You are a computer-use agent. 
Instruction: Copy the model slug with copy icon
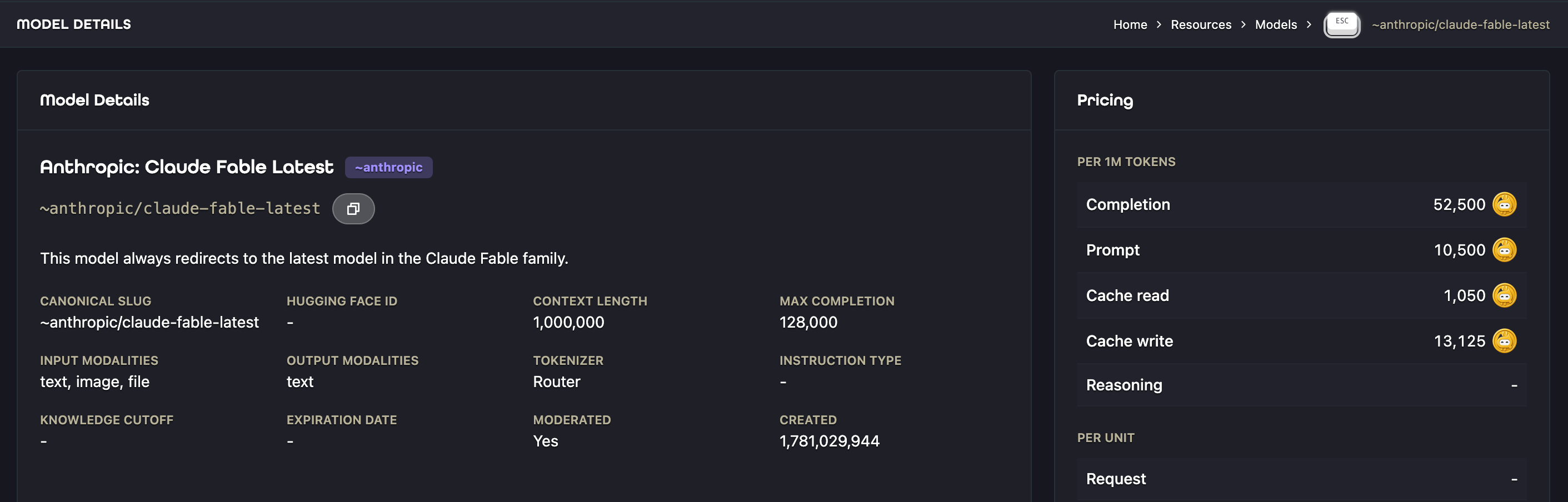click(353, 209)
